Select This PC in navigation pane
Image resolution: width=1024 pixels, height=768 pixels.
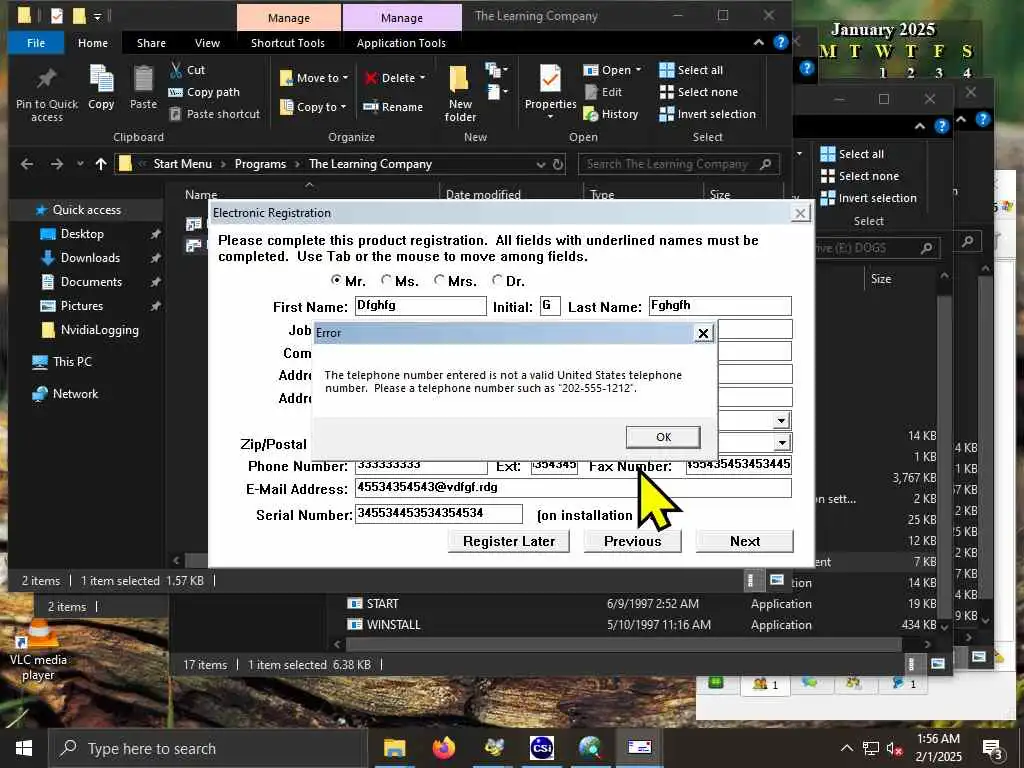click(x=72, y=361)
